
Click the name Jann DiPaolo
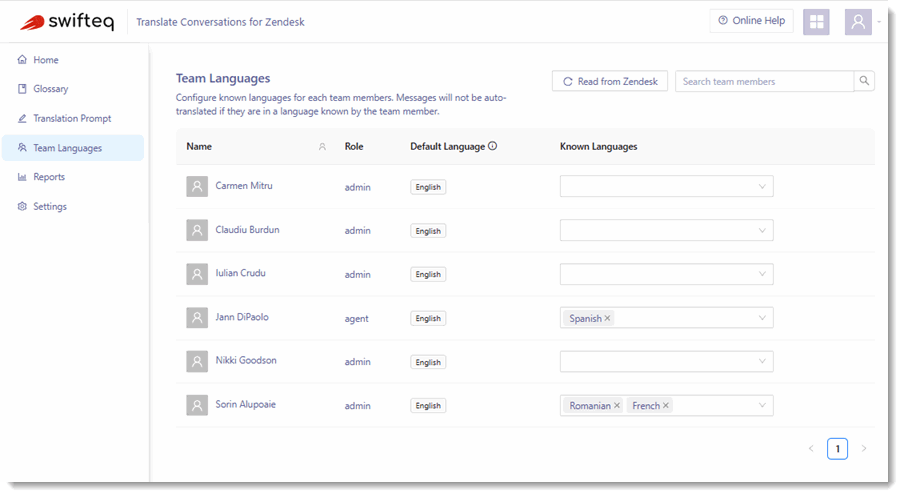242,317
